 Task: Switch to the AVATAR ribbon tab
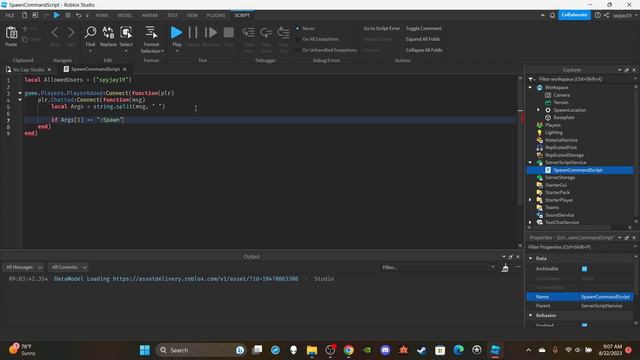point(150,16)
